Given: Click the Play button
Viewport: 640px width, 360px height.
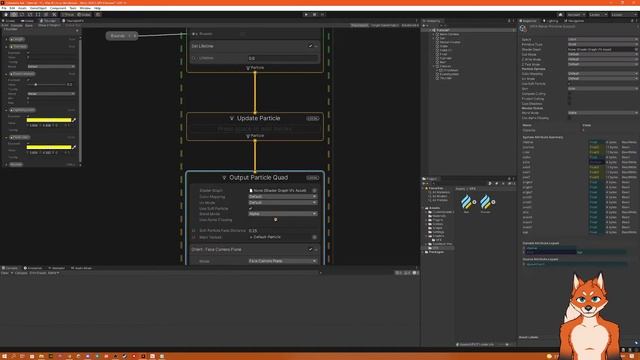Looking at the screenshot, I should [306, 14].
